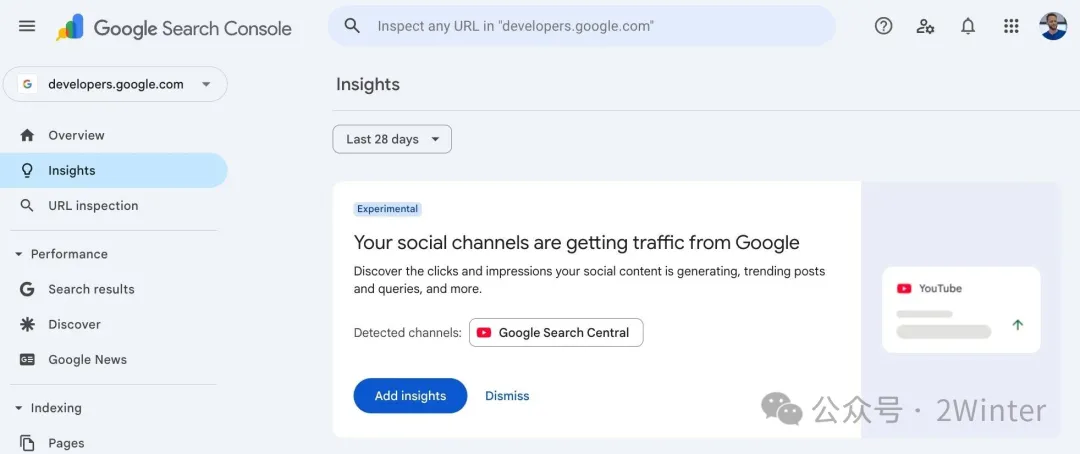Click the Experimental badge

387,209
